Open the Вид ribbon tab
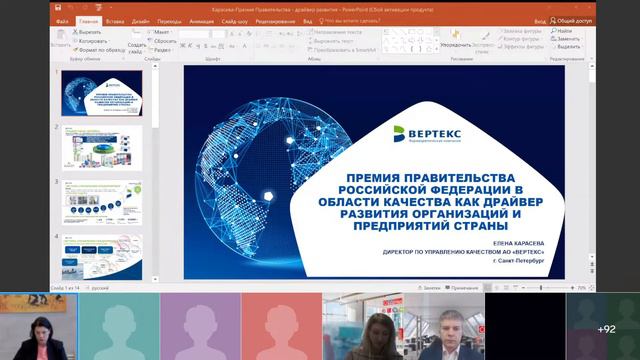Image resolution: width=640 pixels, height=360 pixels. coord(308,21)
